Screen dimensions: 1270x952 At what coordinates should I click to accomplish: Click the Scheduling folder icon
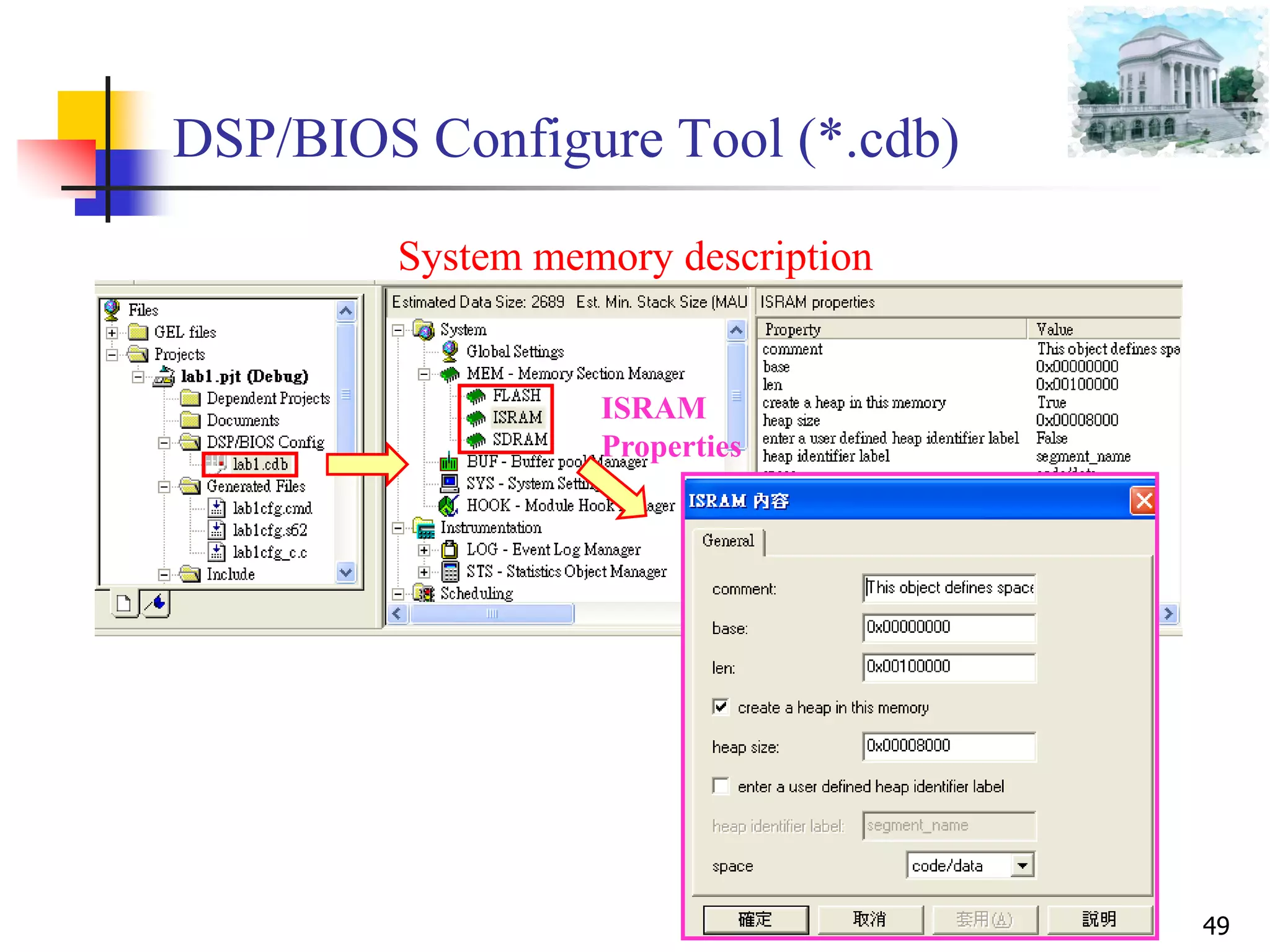[424, 593]
